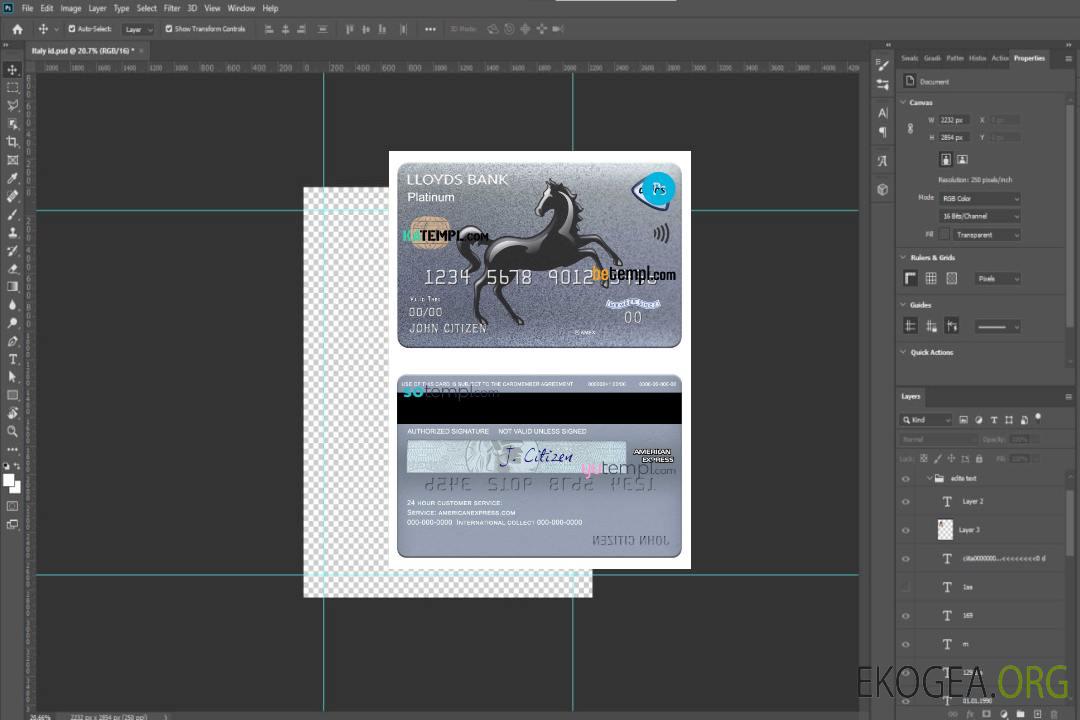Open the more options ellipsis in options bar

(430, 29)
